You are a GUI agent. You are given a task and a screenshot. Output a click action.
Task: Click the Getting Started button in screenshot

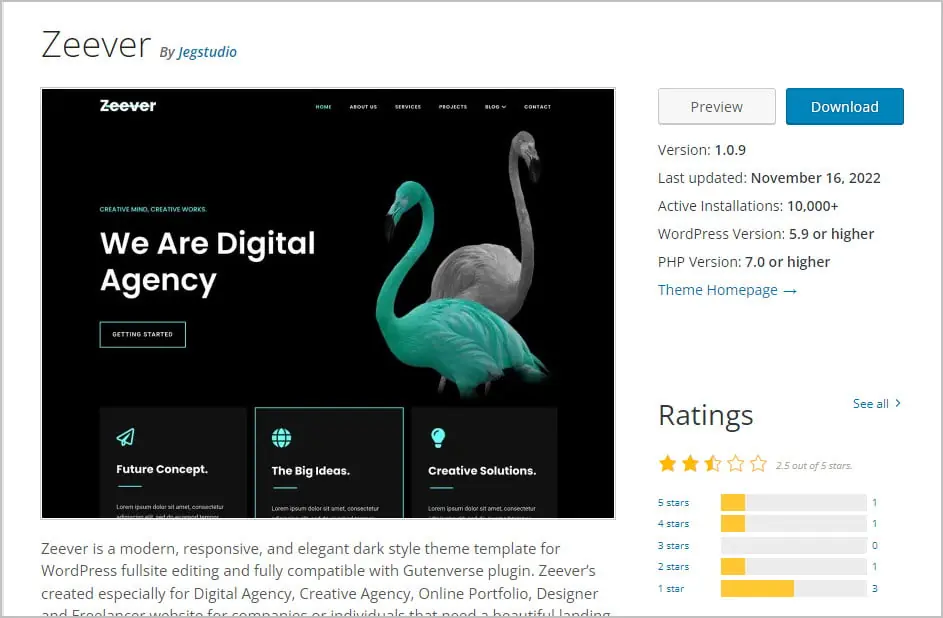pyautogui.click(x=143, y=334)
